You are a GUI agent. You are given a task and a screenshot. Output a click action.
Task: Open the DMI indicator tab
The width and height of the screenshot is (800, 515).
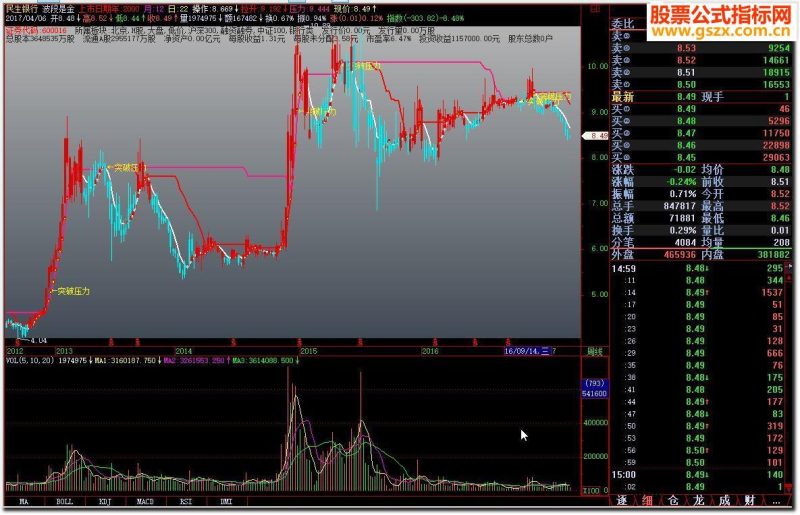(226, 502)
